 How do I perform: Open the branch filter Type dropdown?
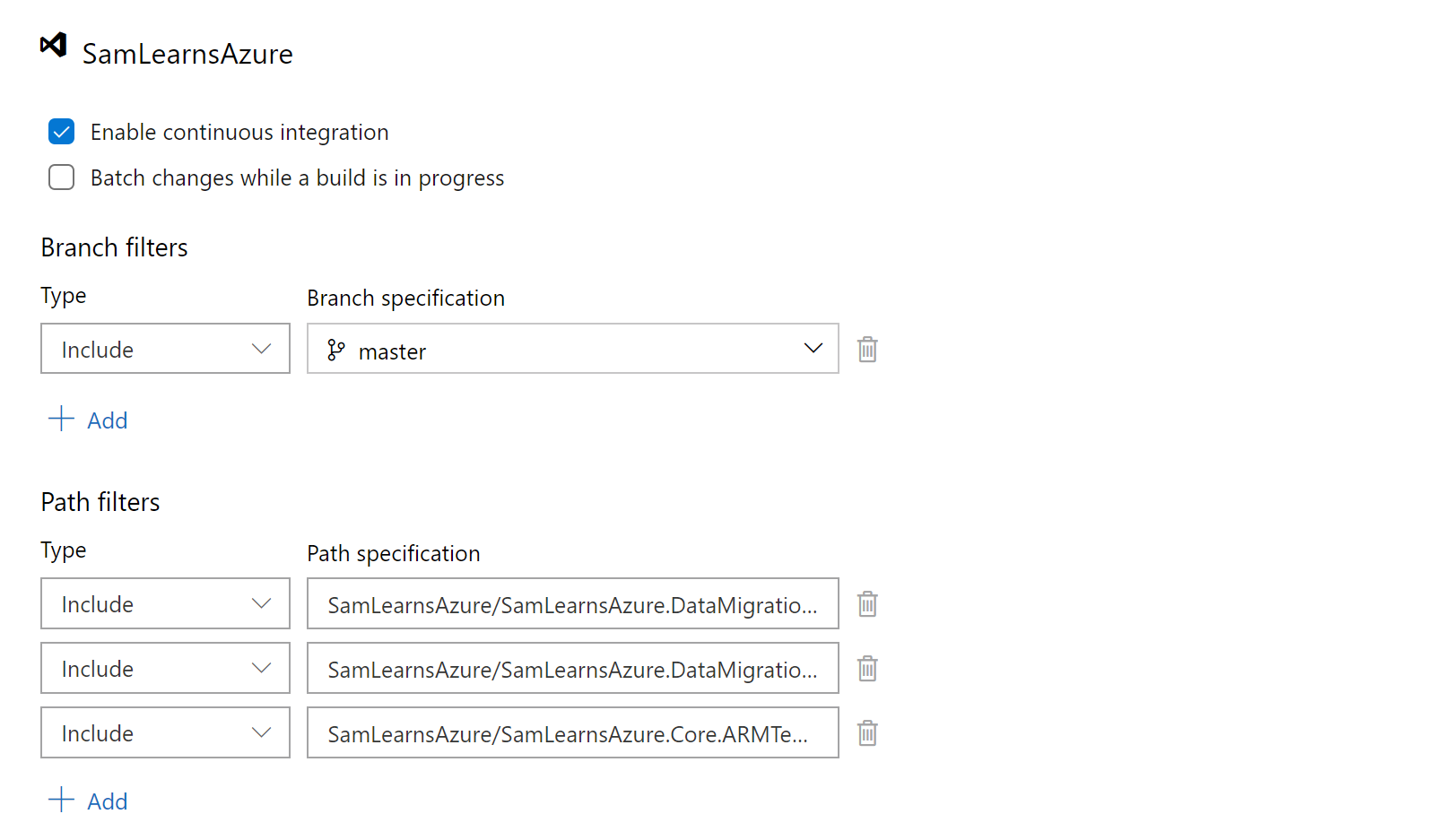[x=165, y=349]
